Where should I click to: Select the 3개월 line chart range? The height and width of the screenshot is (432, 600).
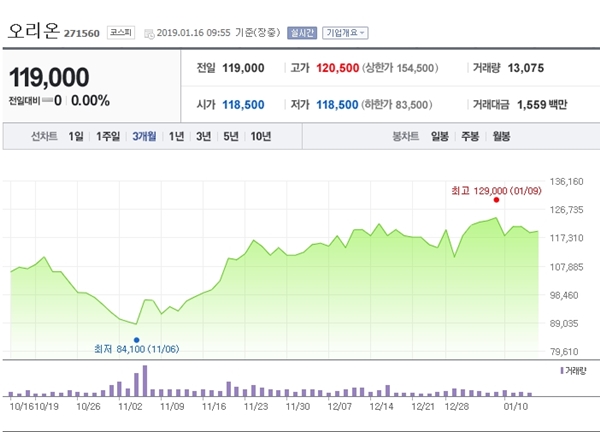click(x=144, y=136)
